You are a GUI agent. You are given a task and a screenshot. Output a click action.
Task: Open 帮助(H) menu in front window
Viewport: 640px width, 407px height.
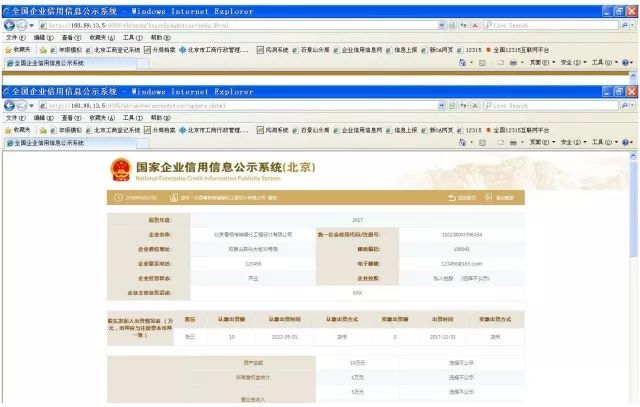click(x=161, y=118)
